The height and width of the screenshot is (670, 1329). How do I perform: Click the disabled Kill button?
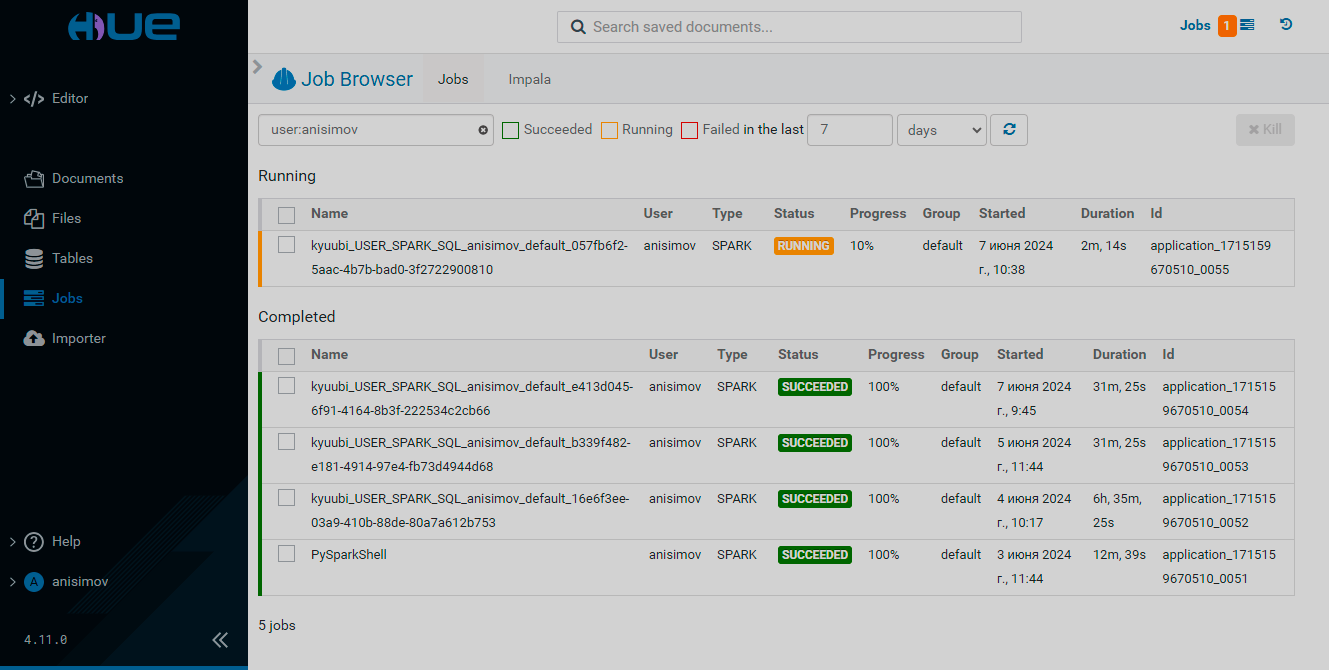pos(1265,130)
